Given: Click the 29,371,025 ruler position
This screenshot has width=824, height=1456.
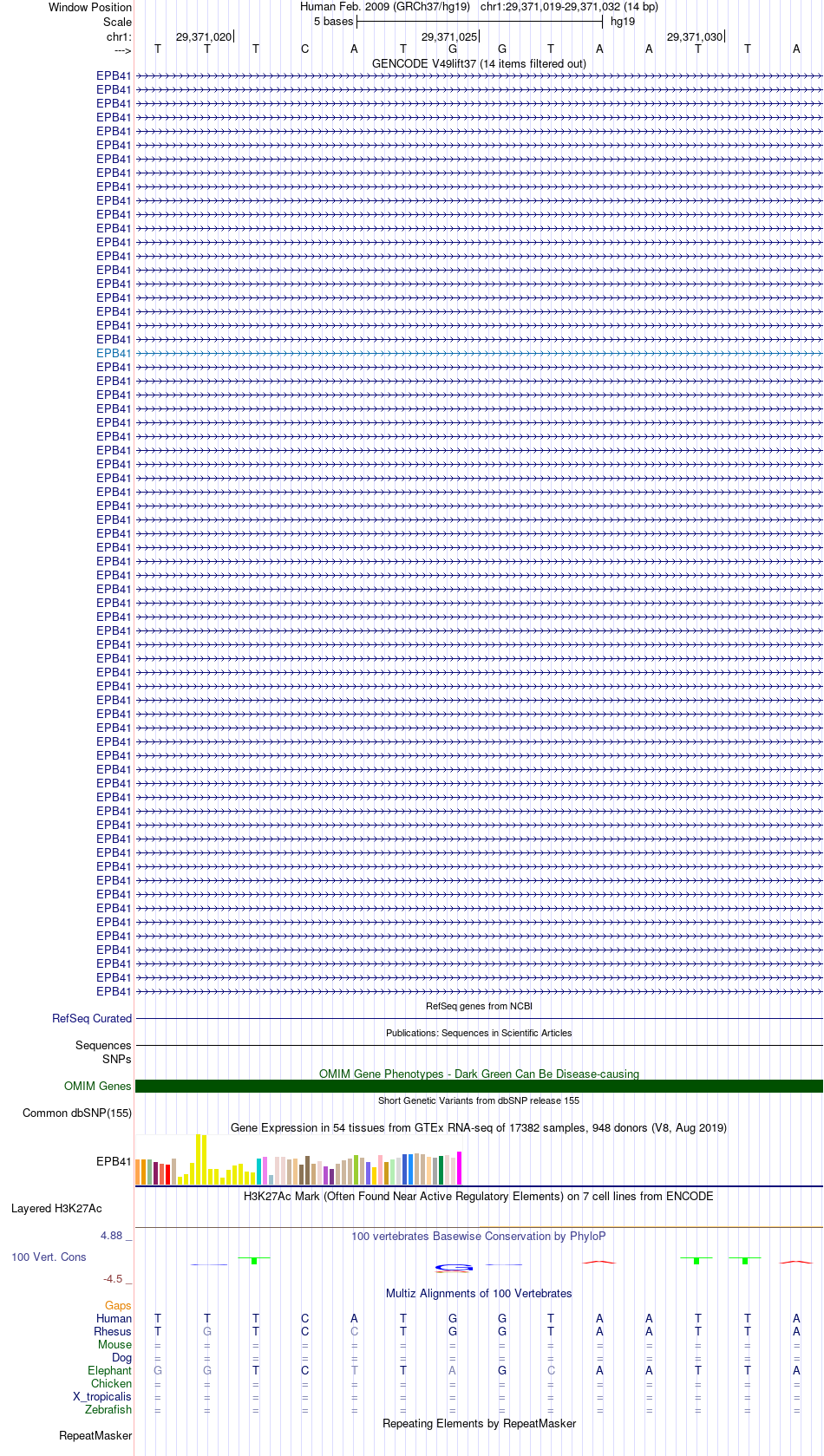Looking at the screenshot, I should tap(449, 37).
